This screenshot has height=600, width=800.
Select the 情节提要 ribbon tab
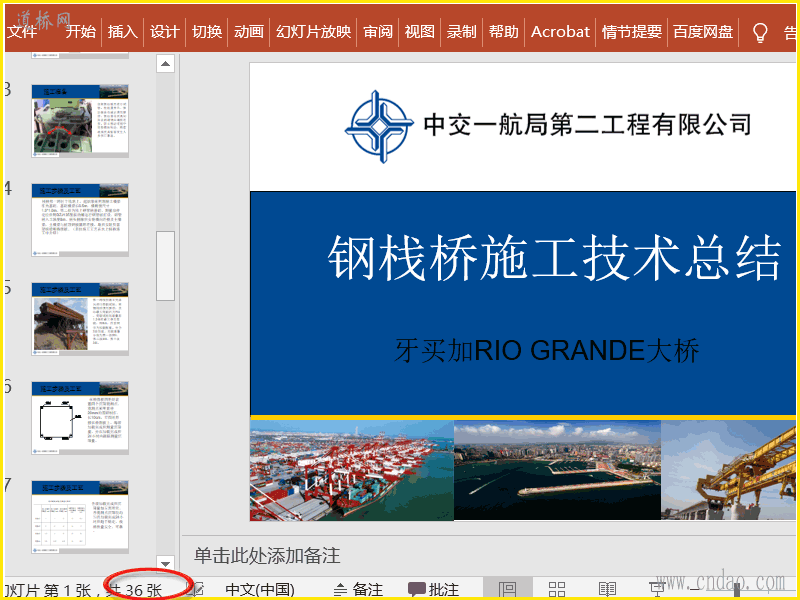point(632,32)
